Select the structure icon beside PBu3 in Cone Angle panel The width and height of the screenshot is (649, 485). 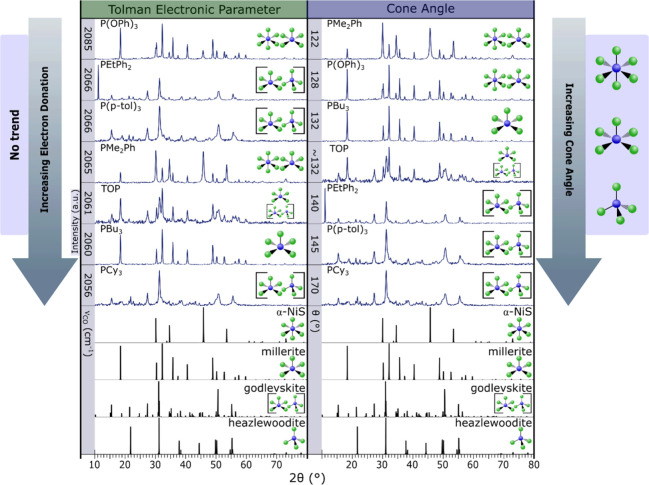pyautogui.click(x=507, y=121)
